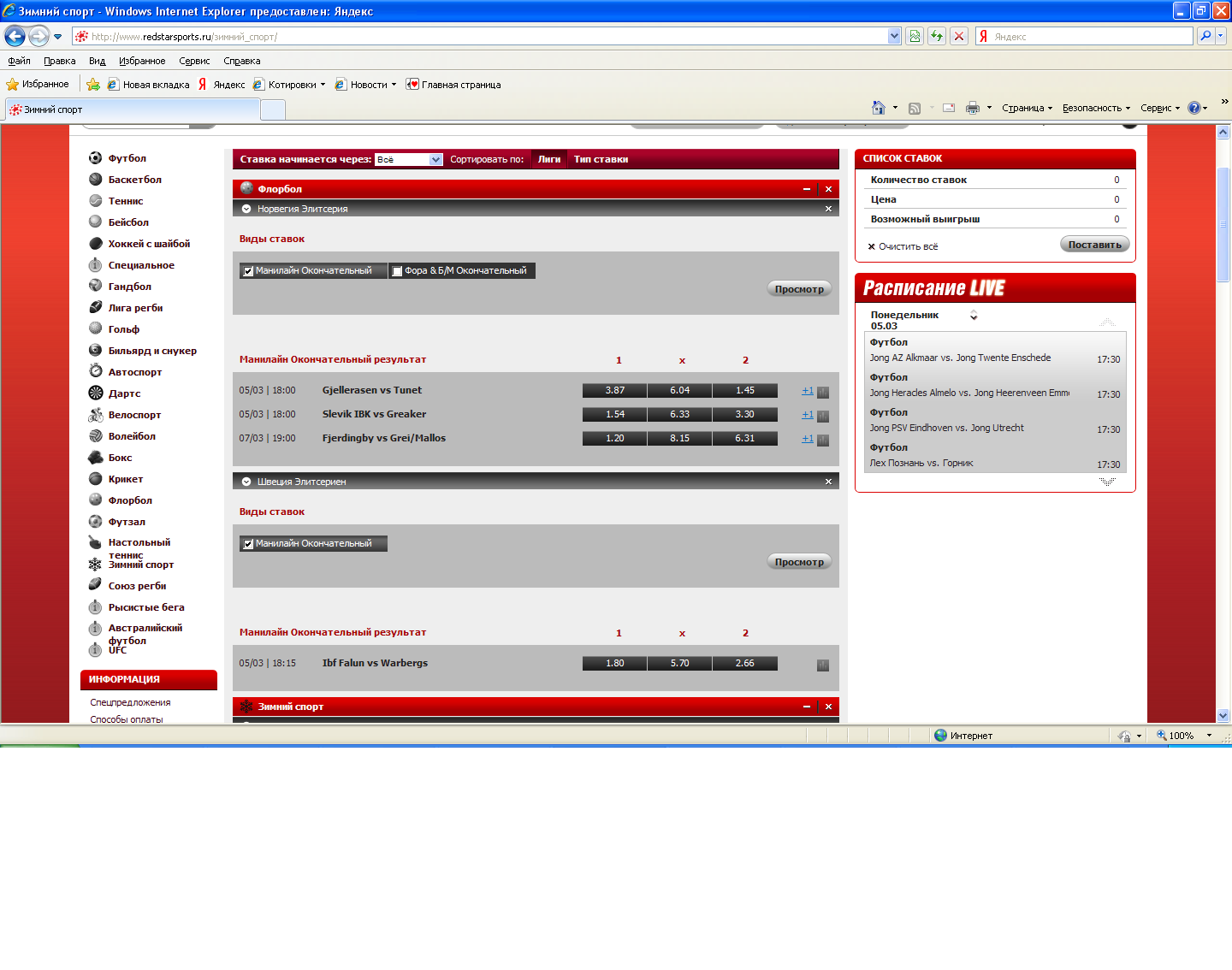Uncheck Манилайн Окончательный in Норвегия Элитсерия
1232x970 pixels.
pyautogui.click(x=248, y=271)
